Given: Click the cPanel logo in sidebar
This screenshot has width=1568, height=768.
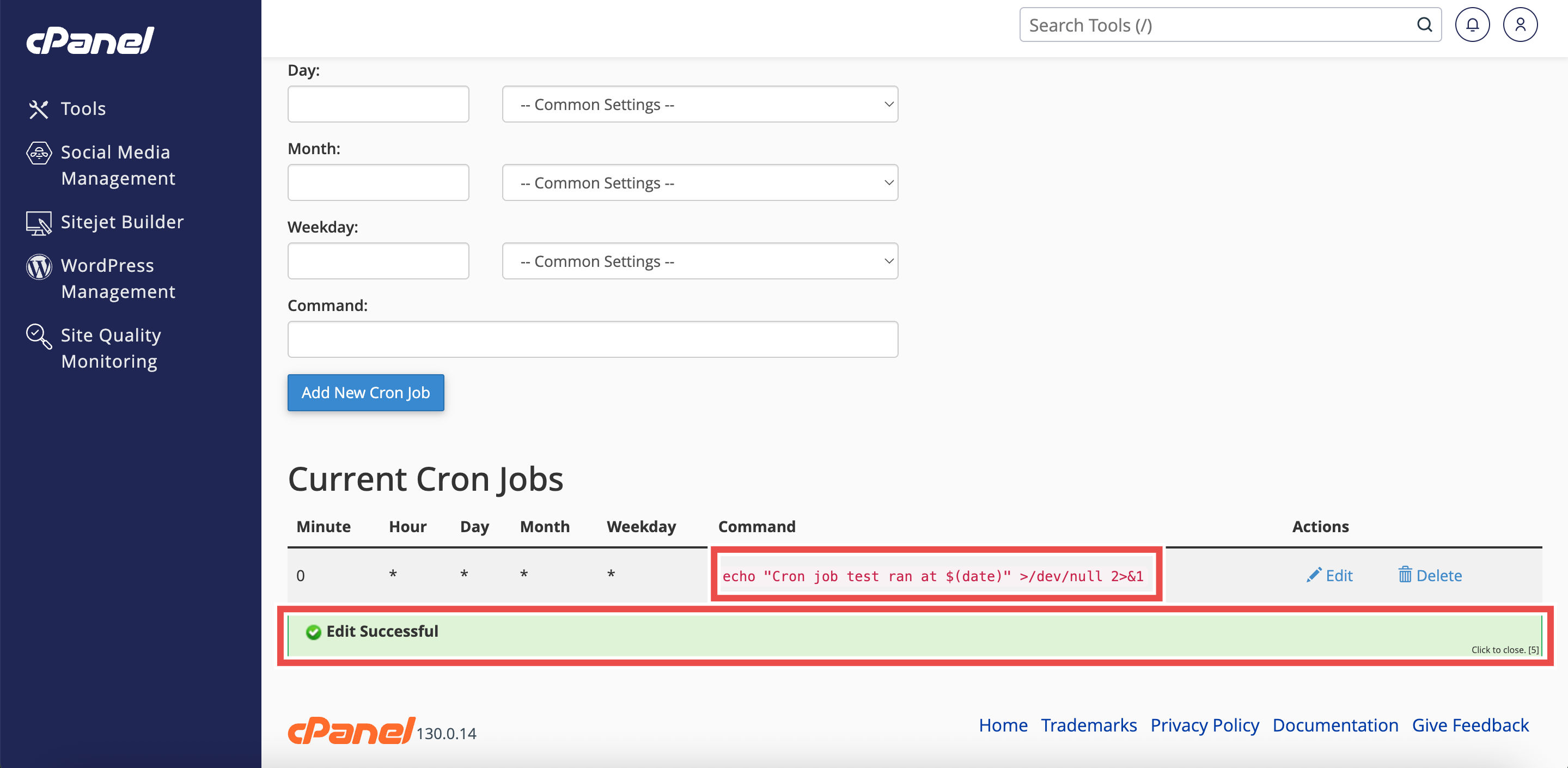Looking at the screenshot, I should (x=90, y=41).
